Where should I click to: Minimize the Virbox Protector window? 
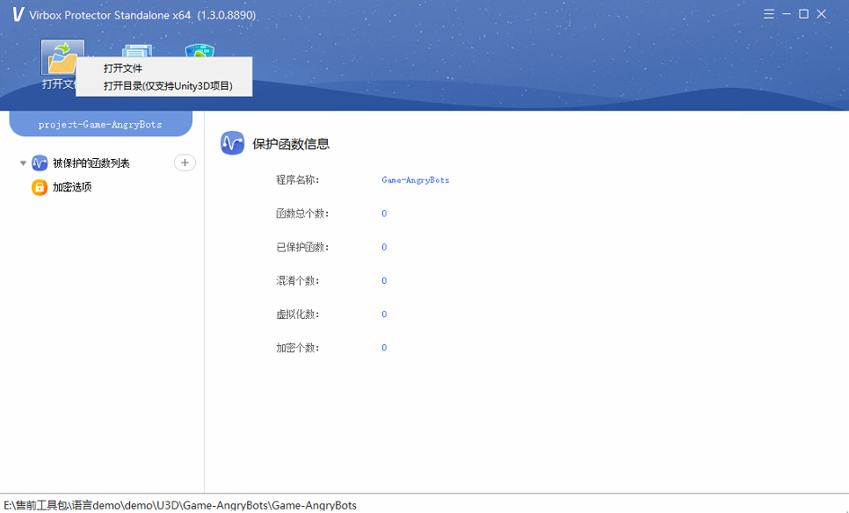coord(786,14)
